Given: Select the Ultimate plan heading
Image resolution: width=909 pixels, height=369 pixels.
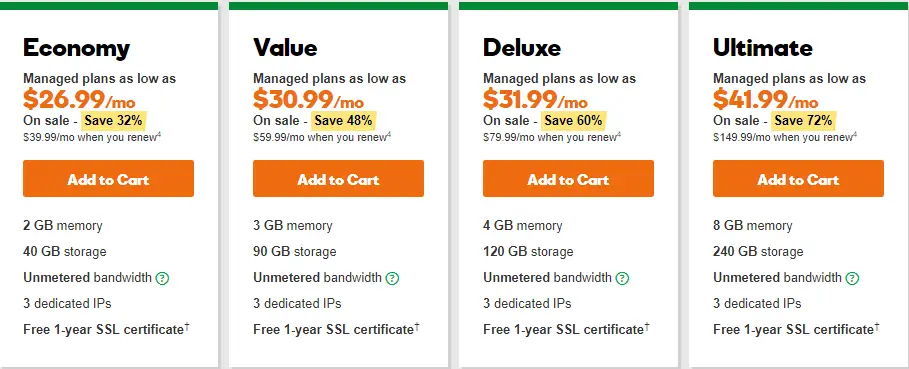Looking at the screenshot, I should point(763,48).
